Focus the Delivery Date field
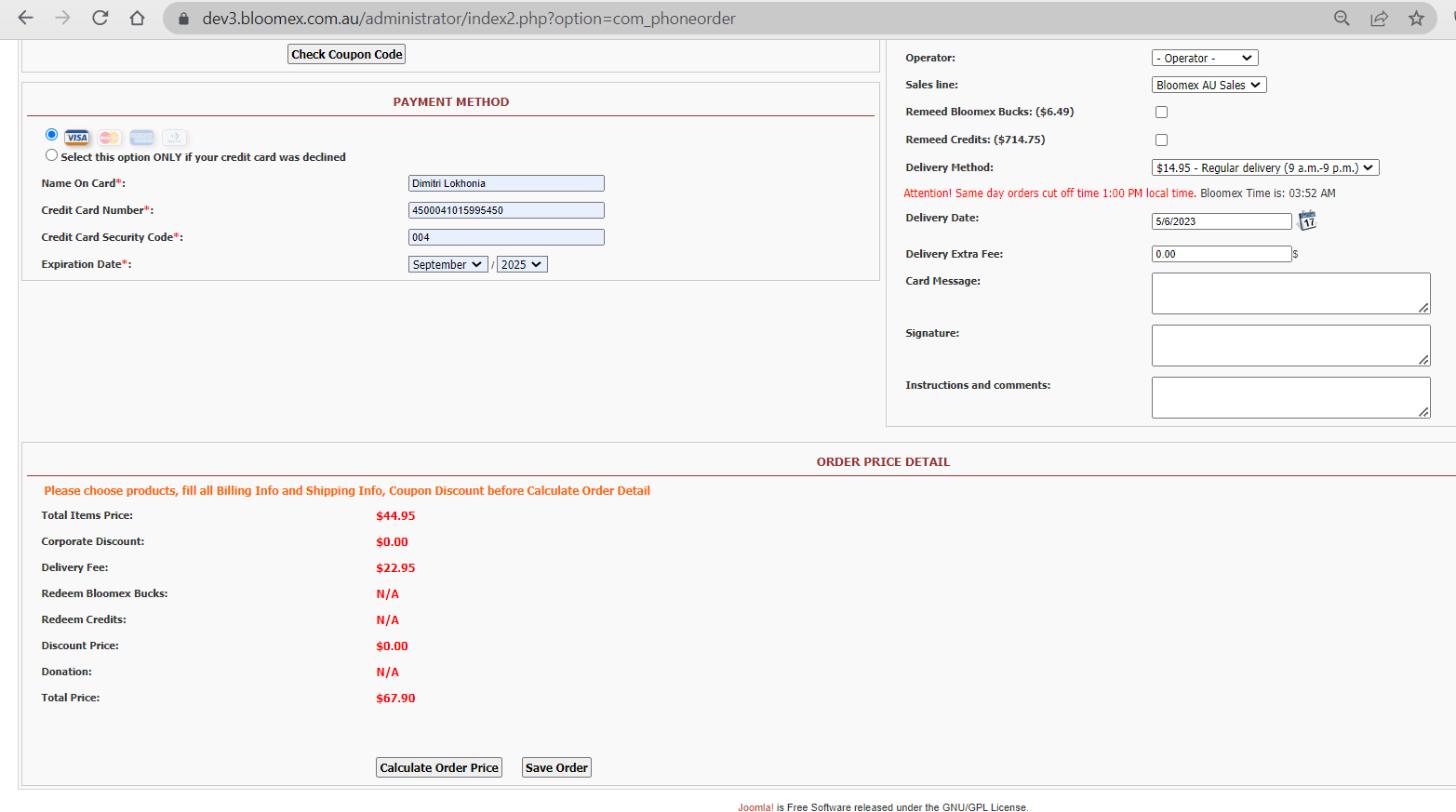Viewport: 1456px width, 812px height. click(1222, 221)
